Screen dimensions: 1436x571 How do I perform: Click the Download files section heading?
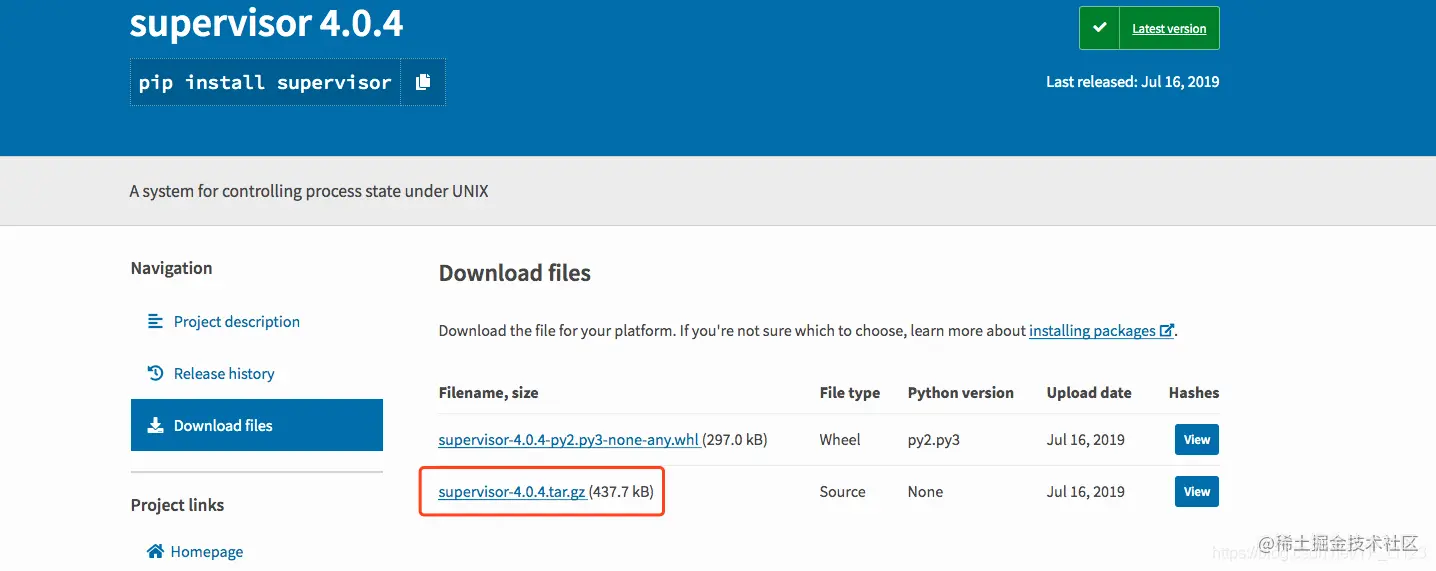pyautogui.click(x=515, y=273)
